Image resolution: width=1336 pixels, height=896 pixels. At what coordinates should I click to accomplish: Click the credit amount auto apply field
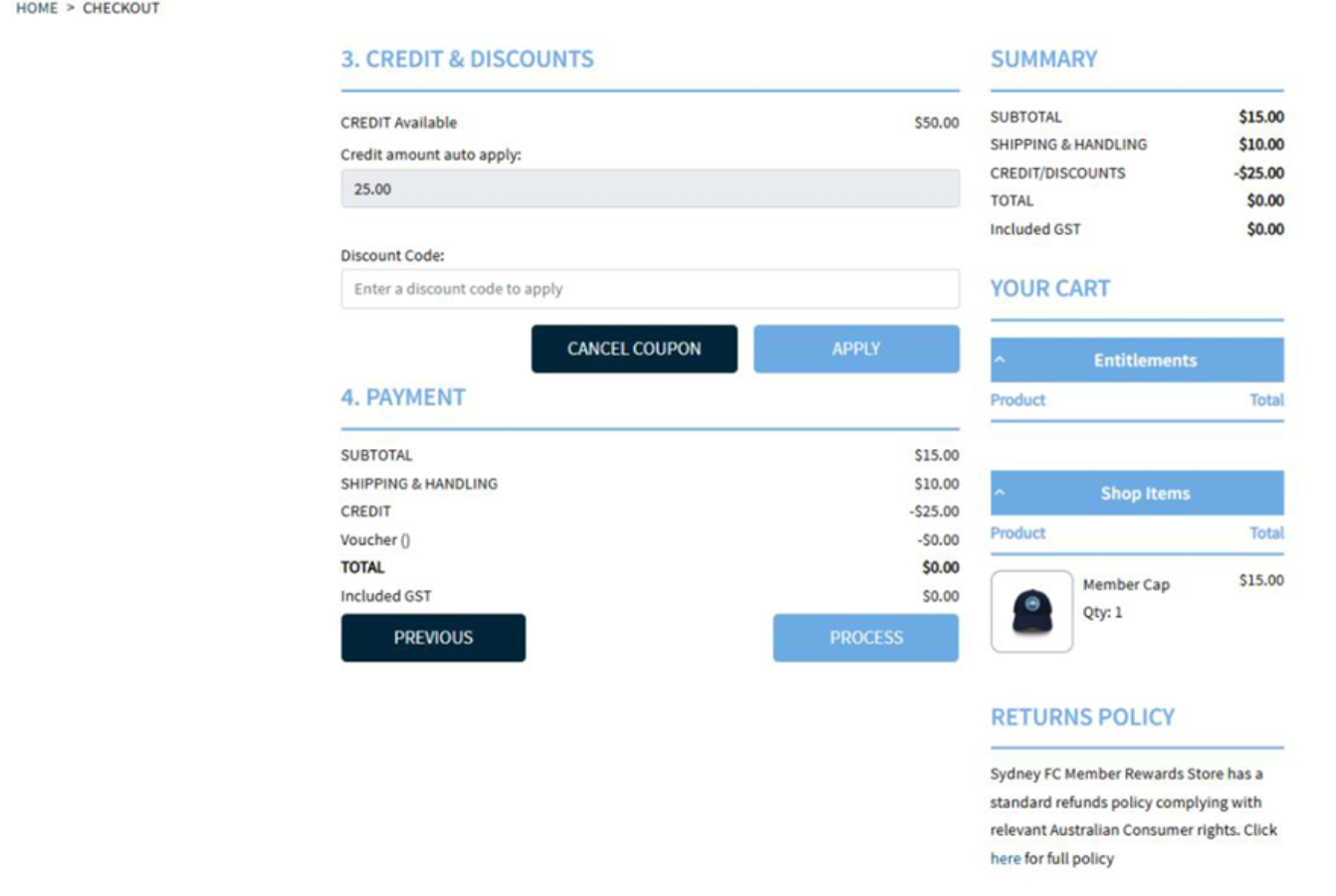pos(650,188)
